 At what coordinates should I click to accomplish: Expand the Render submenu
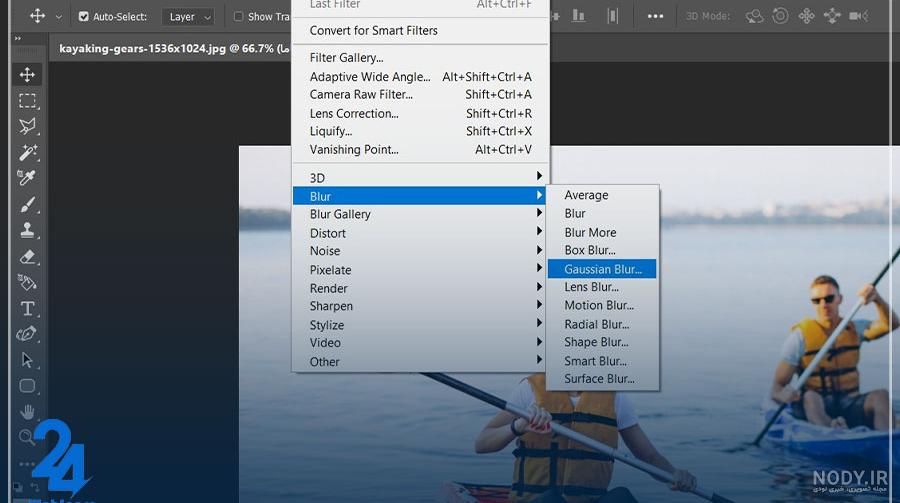pyautogui.click(x=419, y=288)
